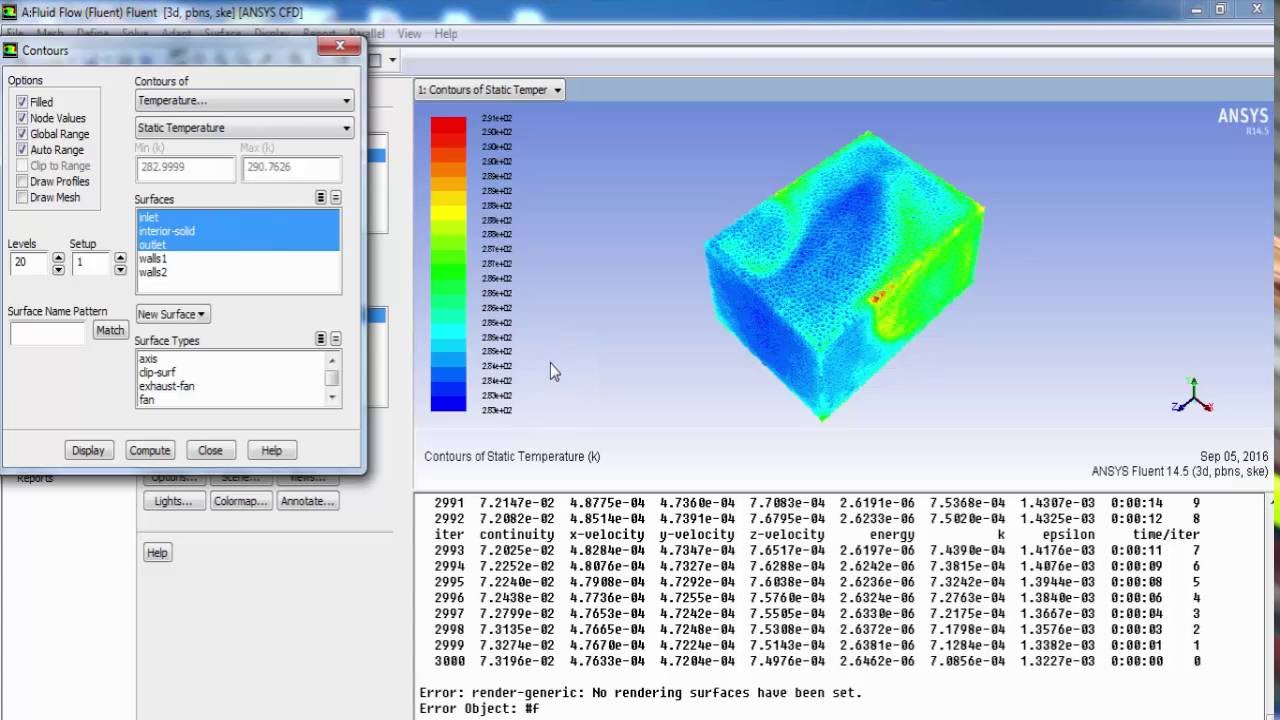Select walls1 in the Surfaces list
This screenshot has height=720, width=1280.
(x=238, y=258)
